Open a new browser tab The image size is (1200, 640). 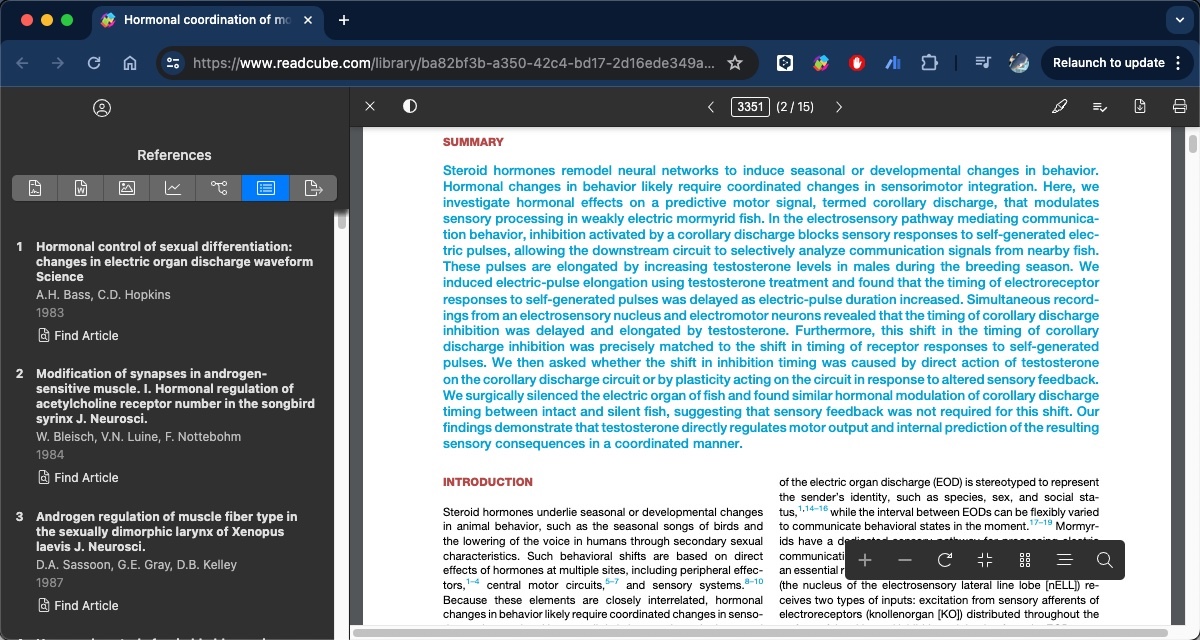pyautogui.click(x=344, y=19)
